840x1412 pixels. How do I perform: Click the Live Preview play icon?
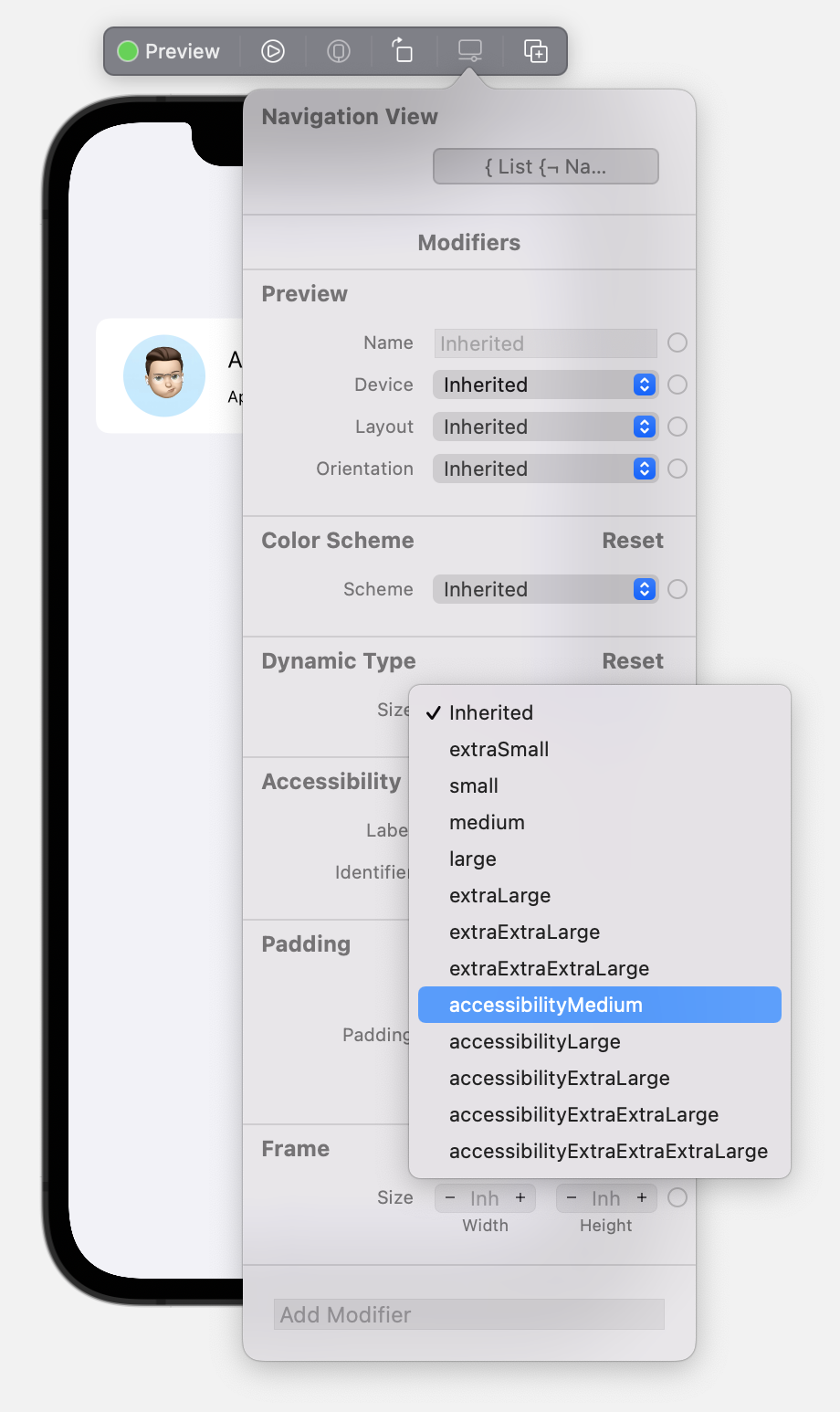pos(273,51)
